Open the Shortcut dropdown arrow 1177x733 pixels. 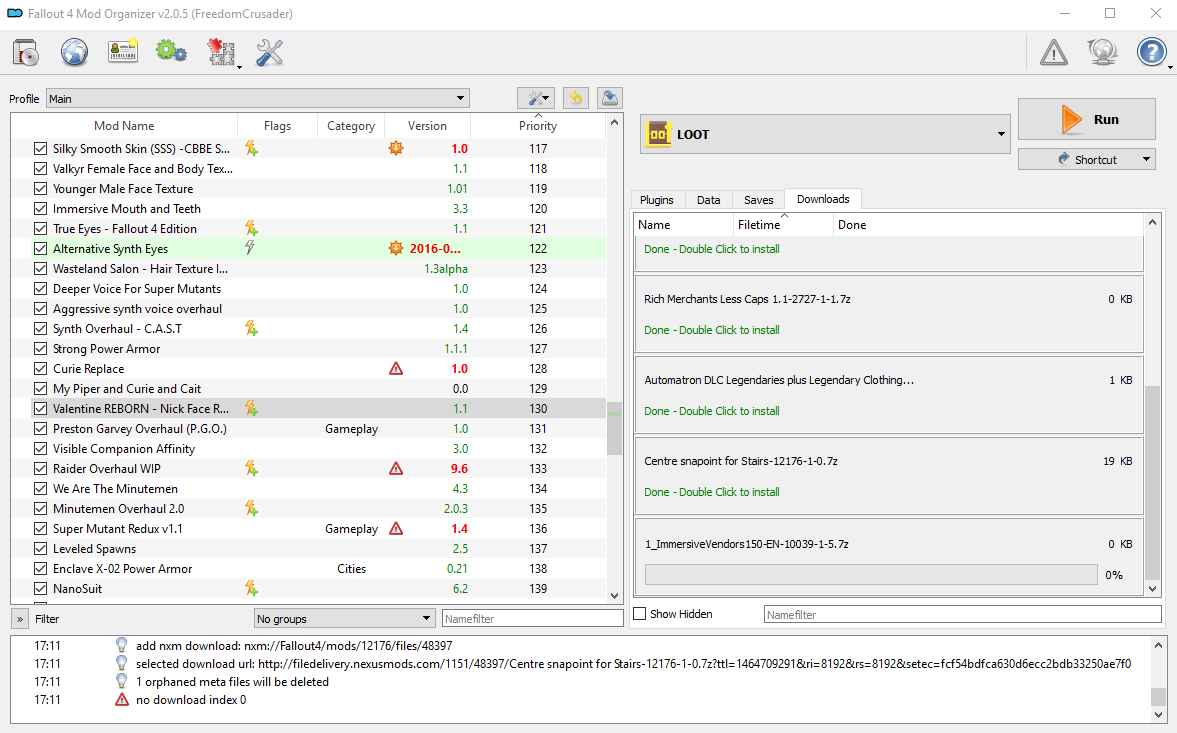point(1146,159)
